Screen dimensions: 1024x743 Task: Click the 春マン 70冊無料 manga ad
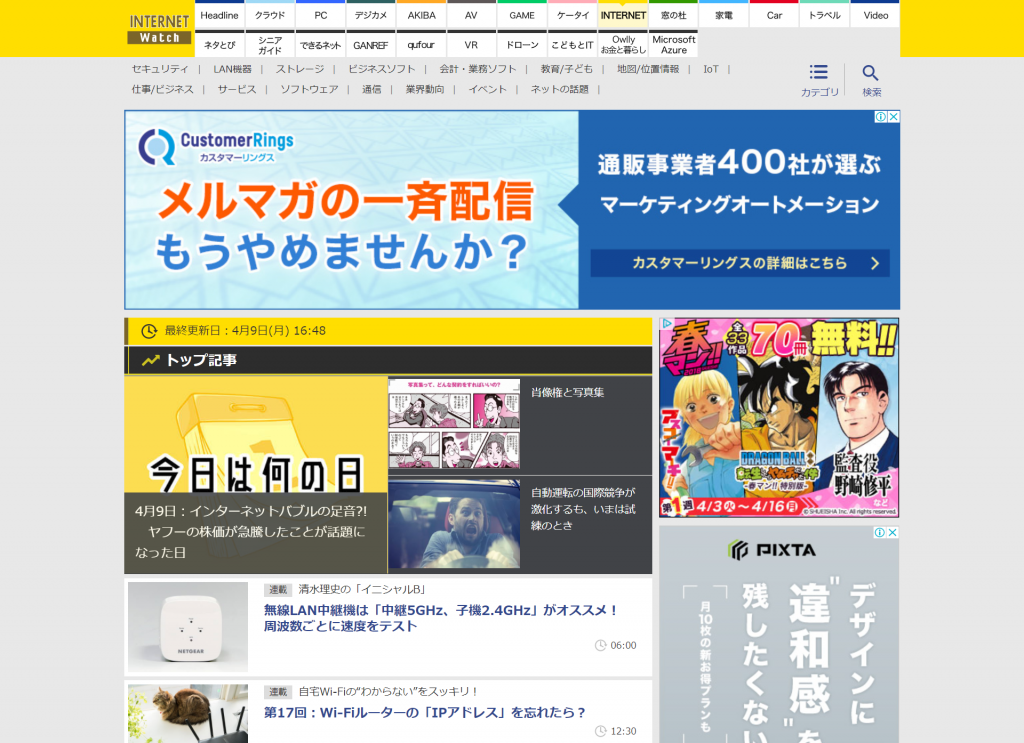[x=779, y=418]
